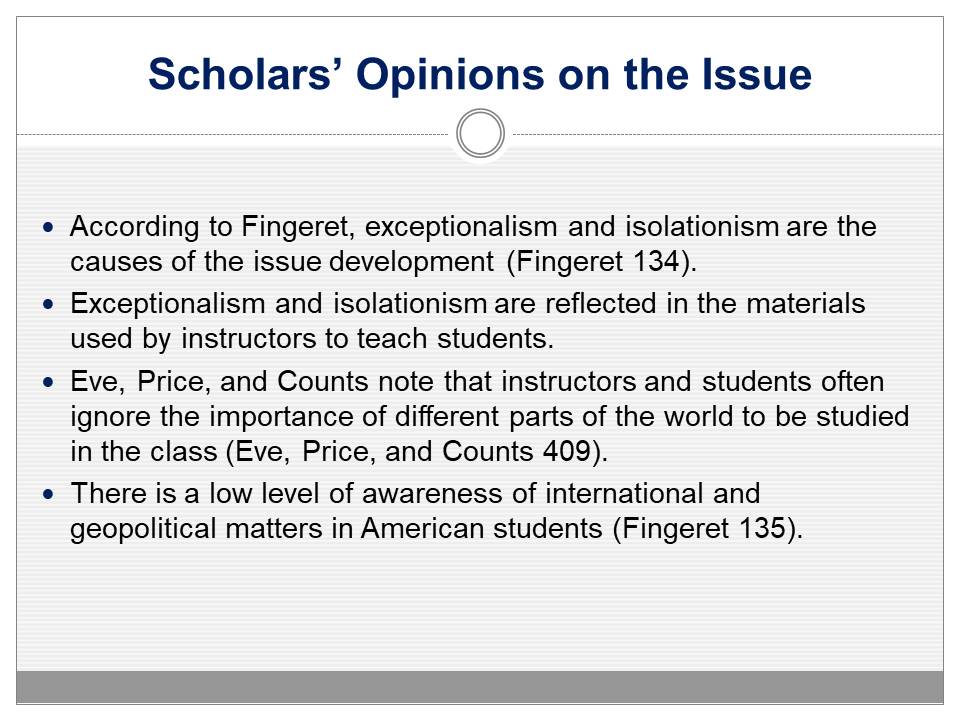This screenshot has width=960, height=720.
Task: Click the citation "(Fingeret 134)"
Action: (600, 263)
